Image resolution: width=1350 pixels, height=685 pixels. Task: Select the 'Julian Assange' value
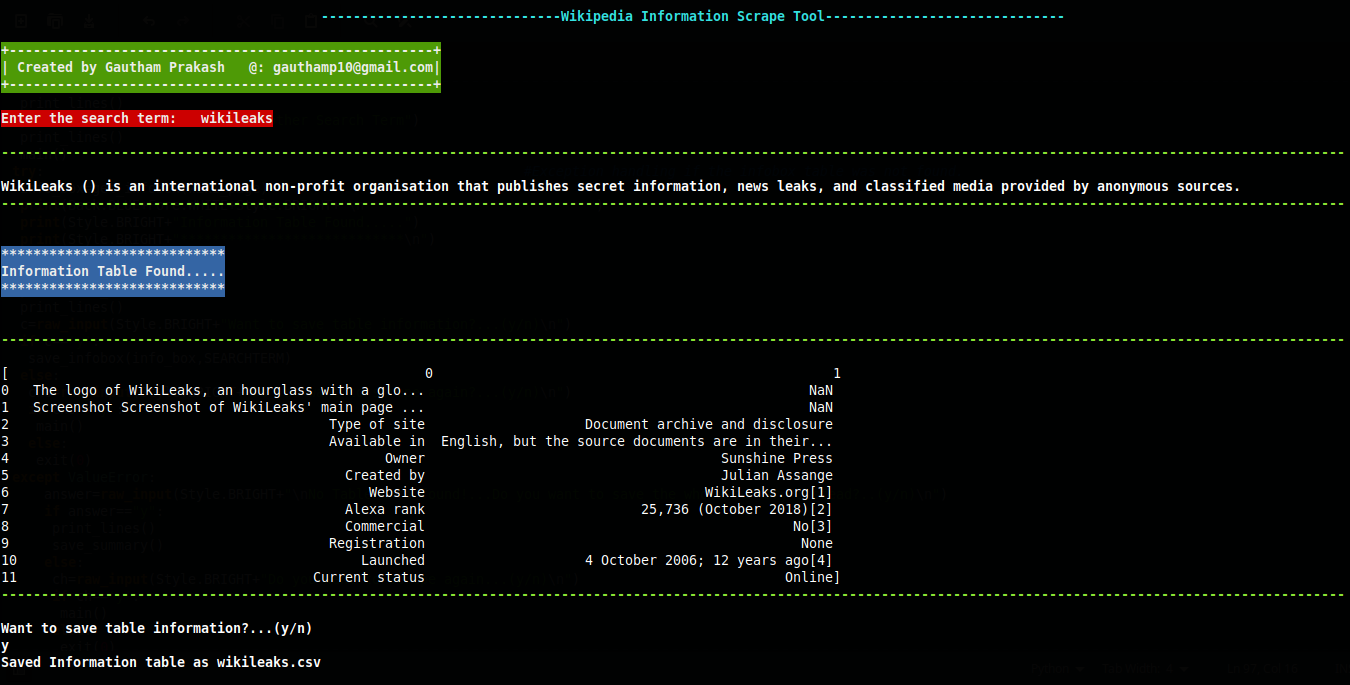(x=777, y=475)
